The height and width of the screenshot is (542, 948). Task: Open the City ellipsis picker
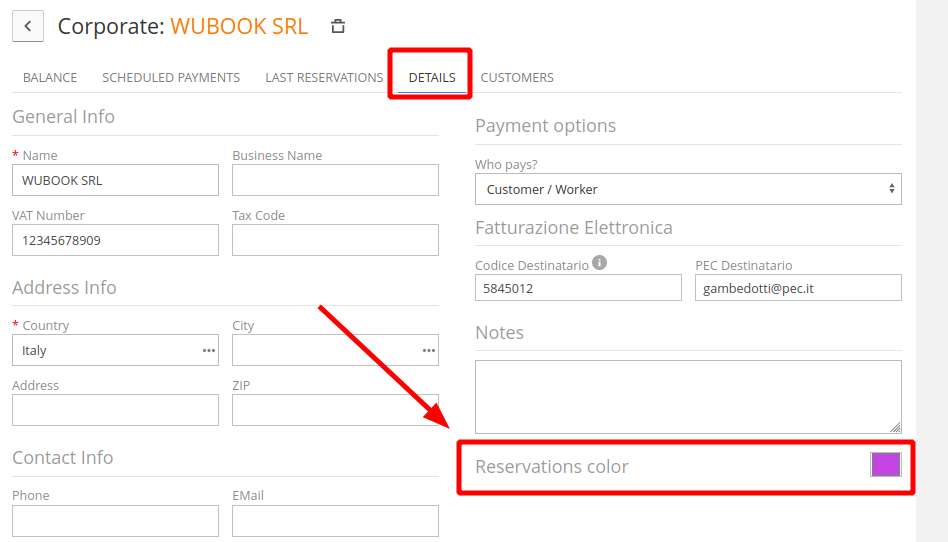428,351
